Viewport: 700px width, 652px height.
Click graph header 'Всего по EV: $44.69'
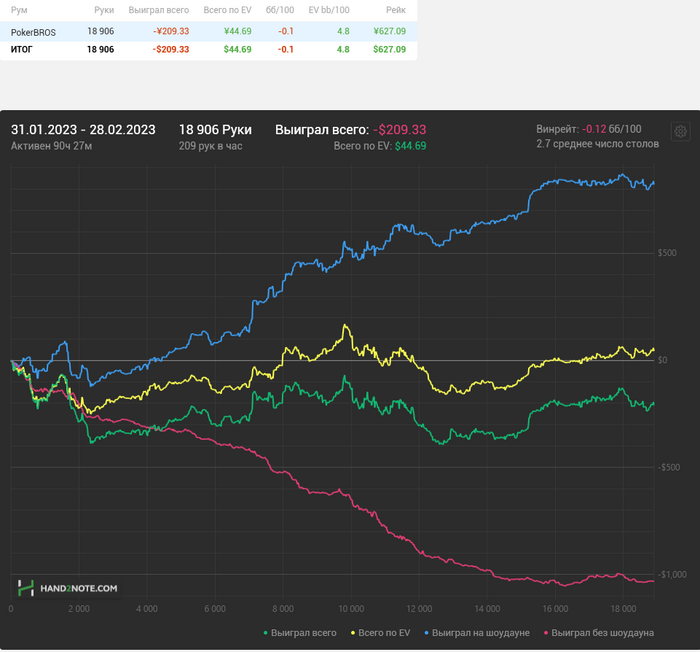click(380, 146)
